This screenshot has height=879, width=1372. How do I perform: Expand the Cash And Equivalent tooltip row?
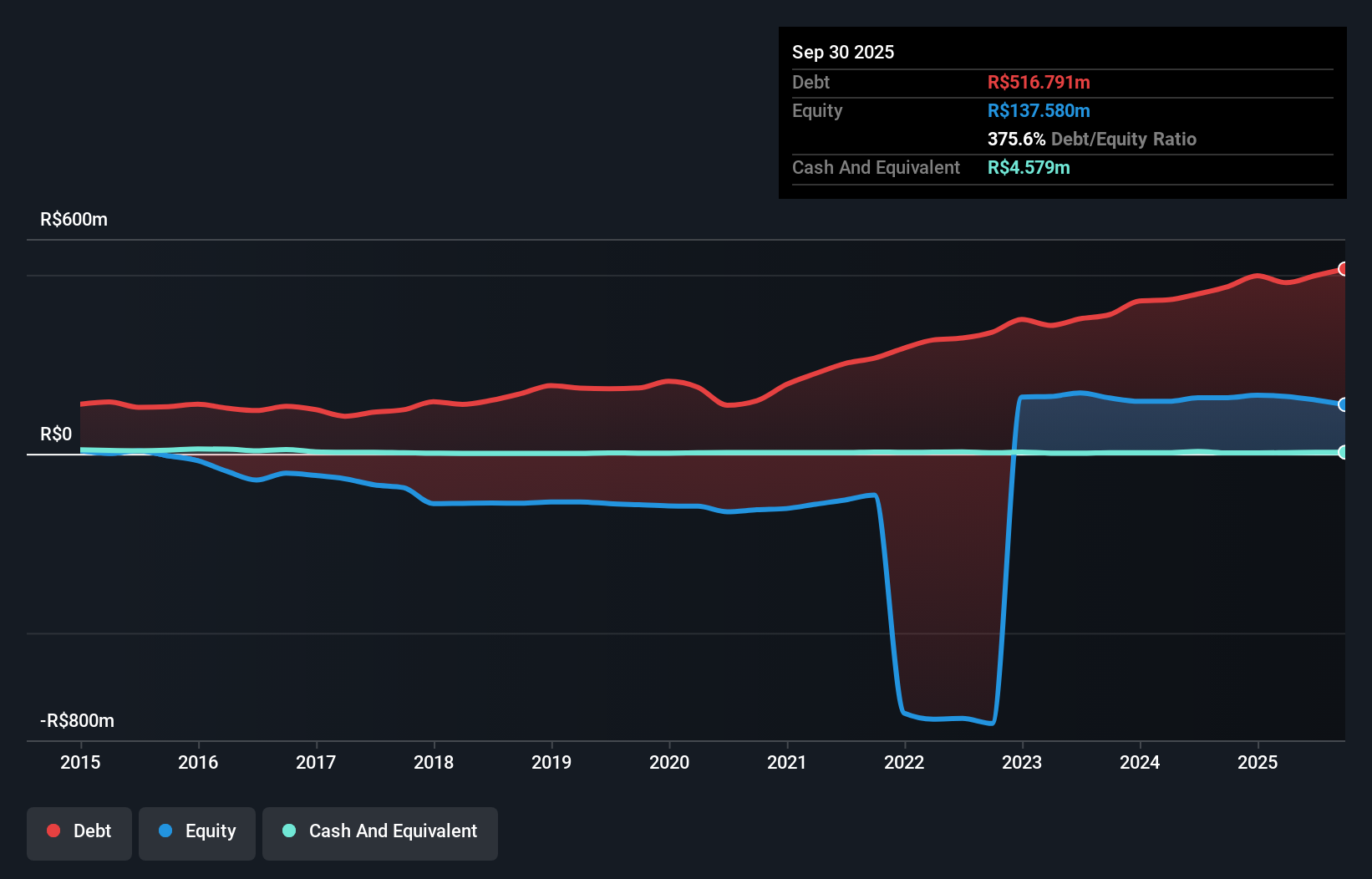tap(876, 167)
